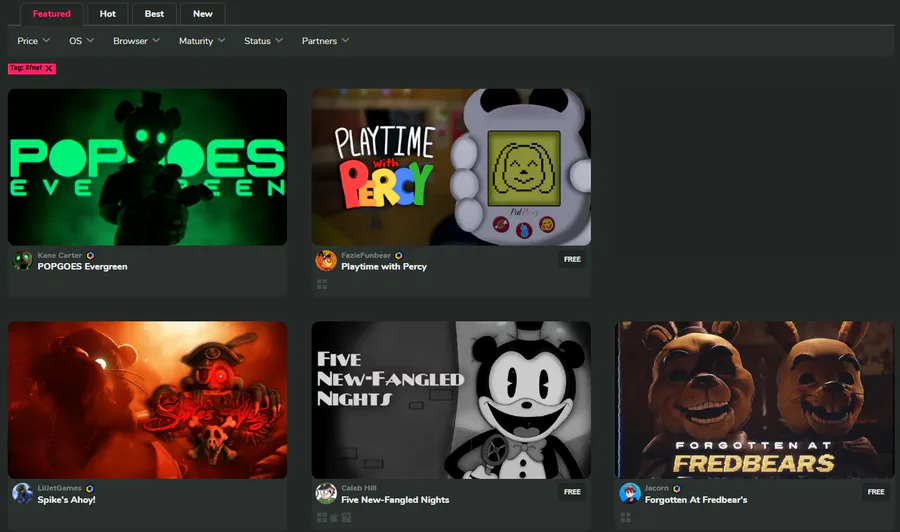Screen dimensions: 900x532
Task: Click verified badge next to FazieFunbear
Action: pos(398,255)
